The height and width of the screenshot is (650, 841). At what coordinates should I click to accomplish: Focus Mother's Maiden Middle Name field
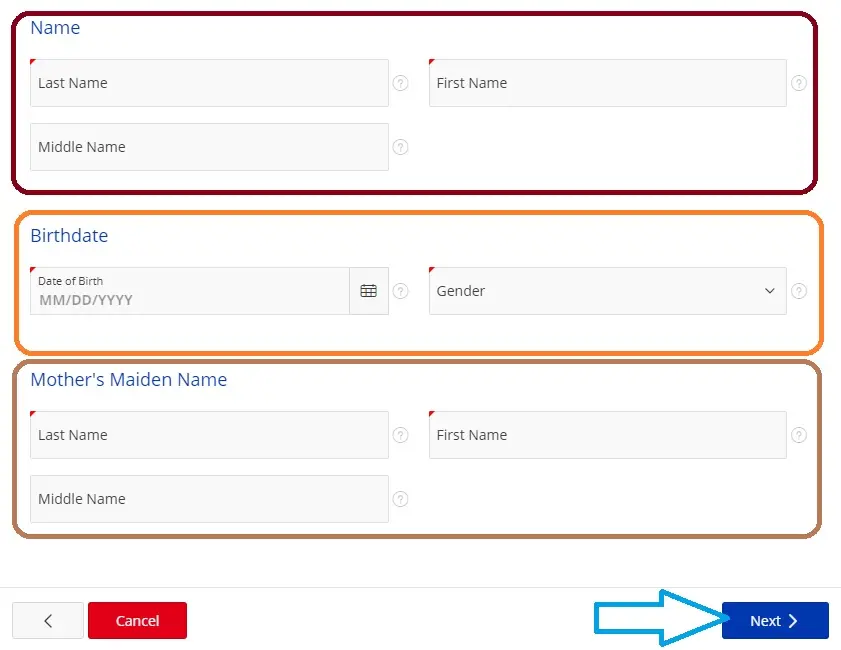tap(209, 499)
